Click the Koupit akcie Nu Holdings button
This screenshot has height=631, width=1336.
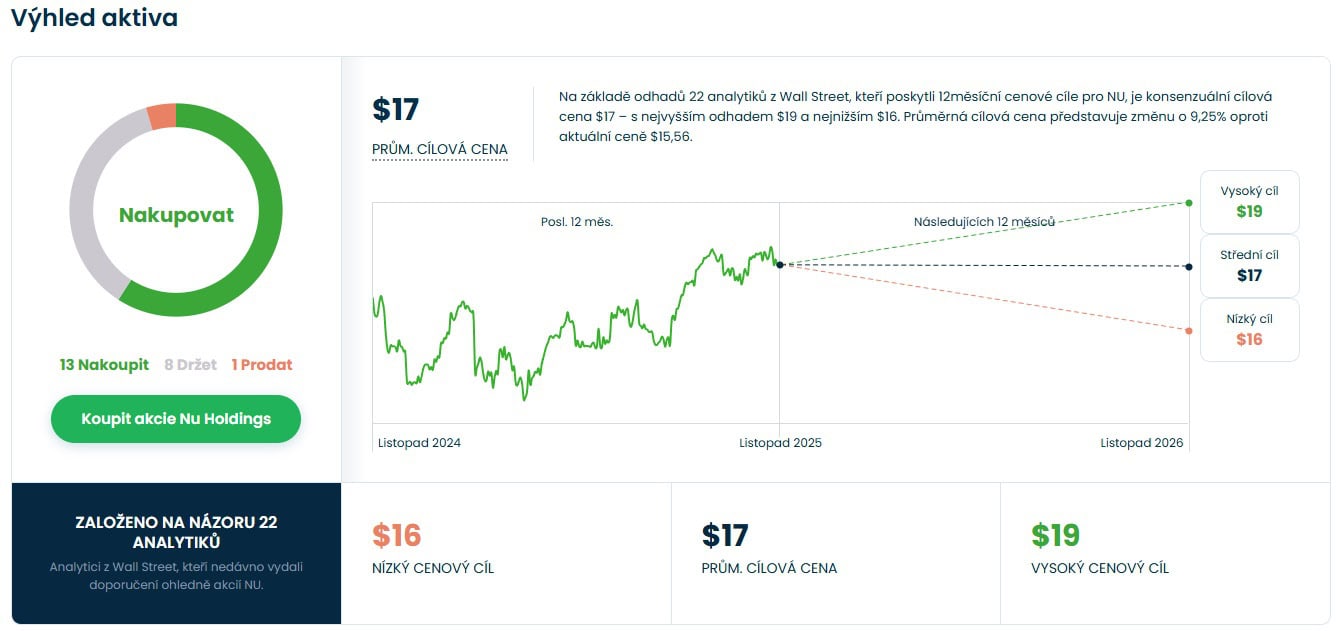tap(176, 419)
